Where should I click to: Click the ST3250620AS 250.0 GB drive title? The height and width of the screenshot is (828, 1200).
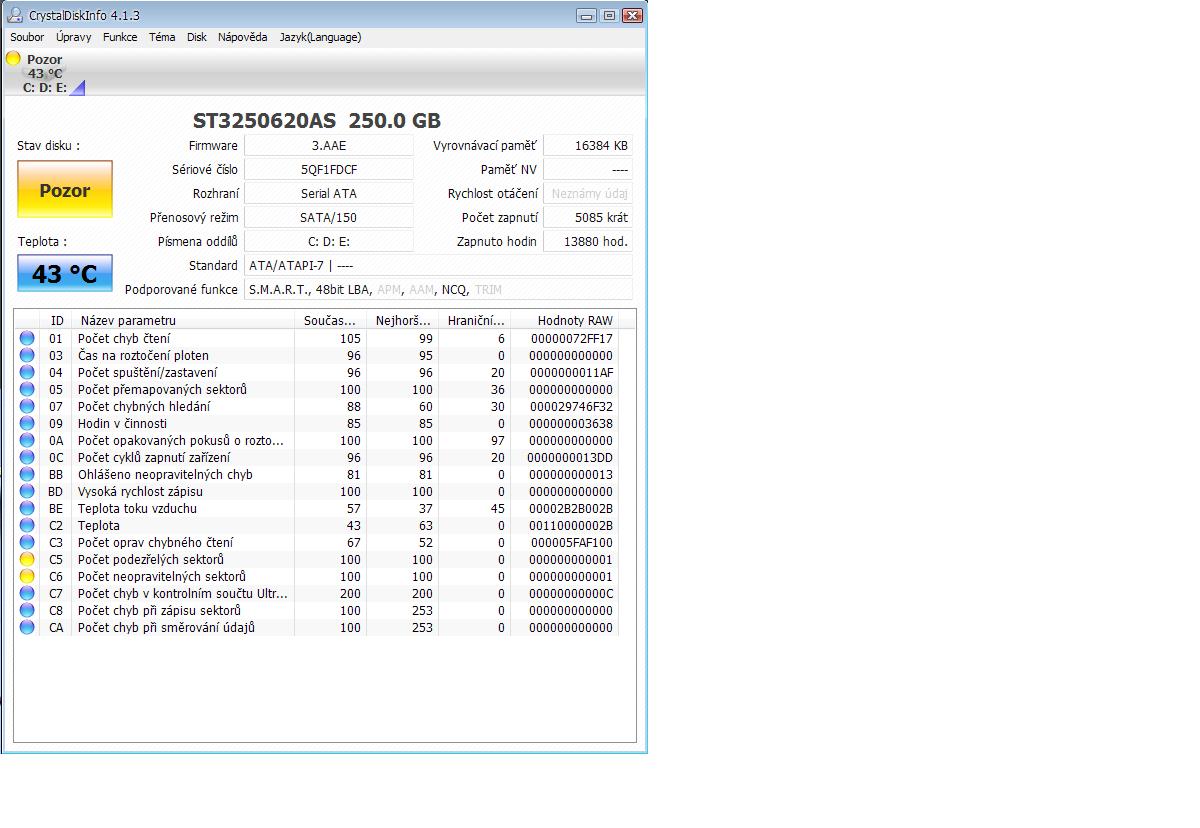pyautogui.click(x=317, y=120)
